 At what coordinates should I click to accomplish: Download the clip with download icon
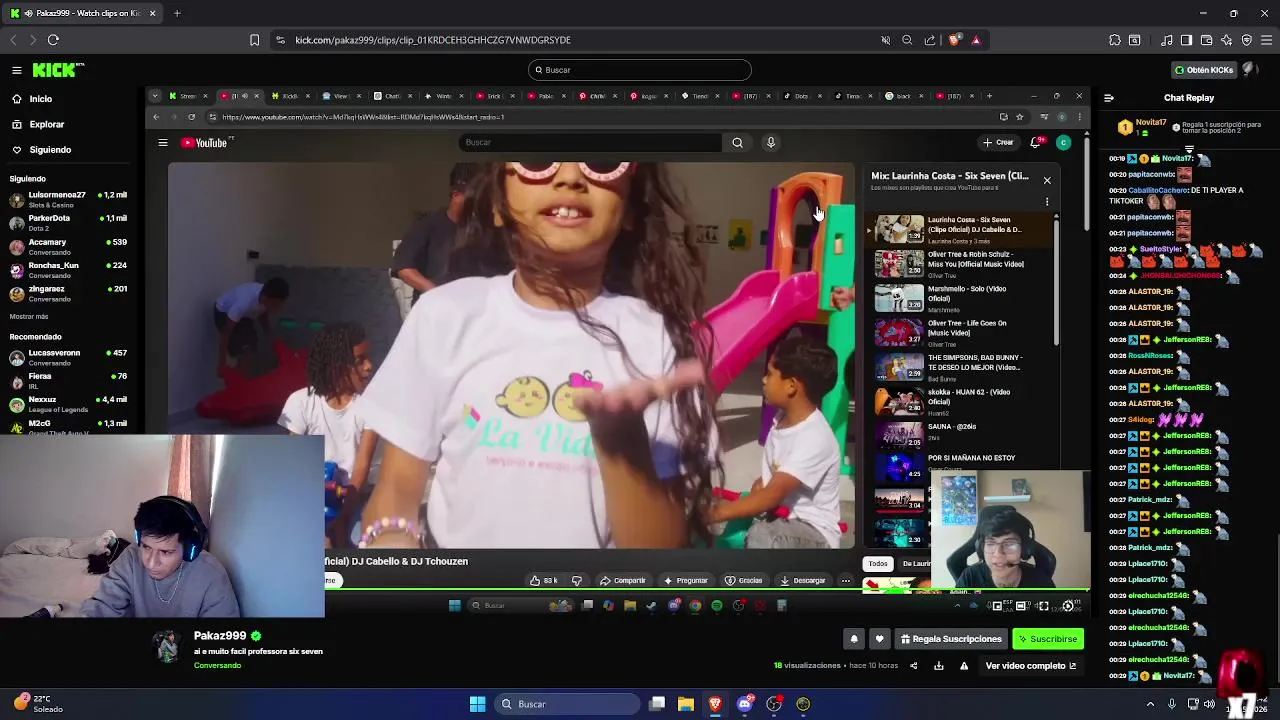pyautogui.click(x=938, y=666)
